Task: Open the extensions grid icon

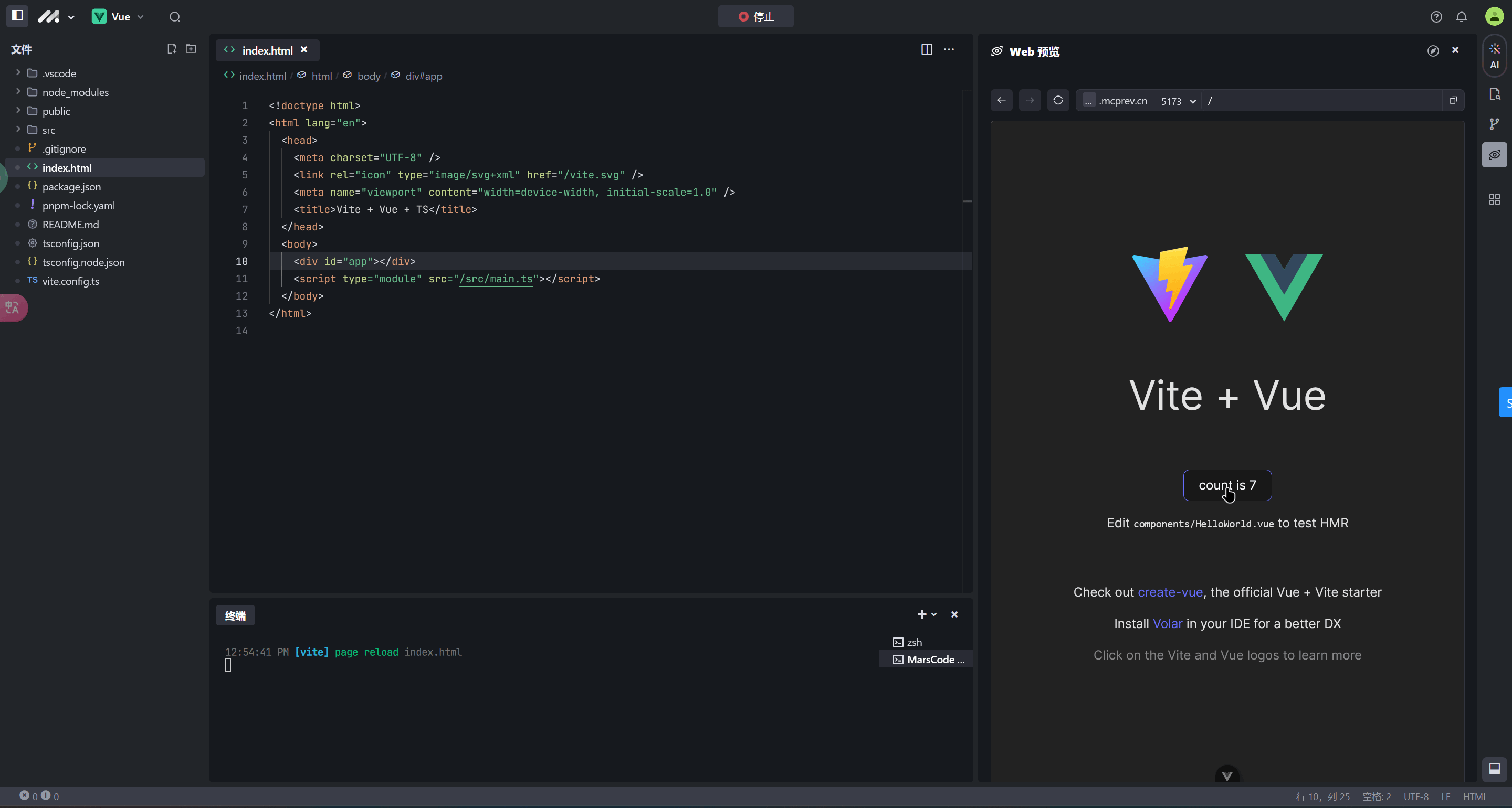Action: 1494,199
